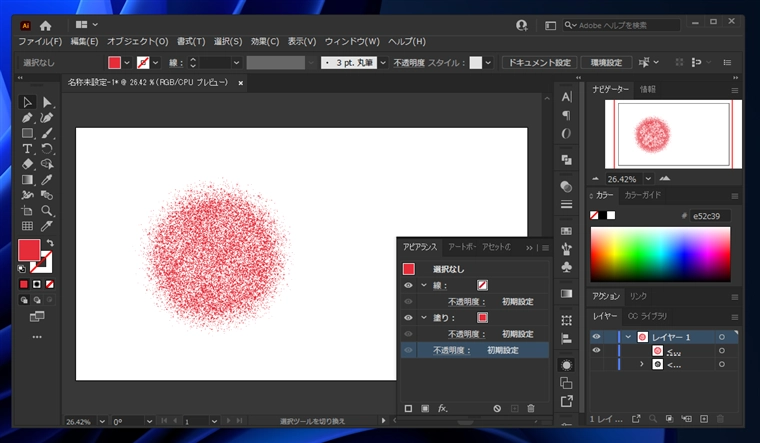Screen dimensions: 760x443
Task: Select the Selection tool arrow
Action: 27,102
